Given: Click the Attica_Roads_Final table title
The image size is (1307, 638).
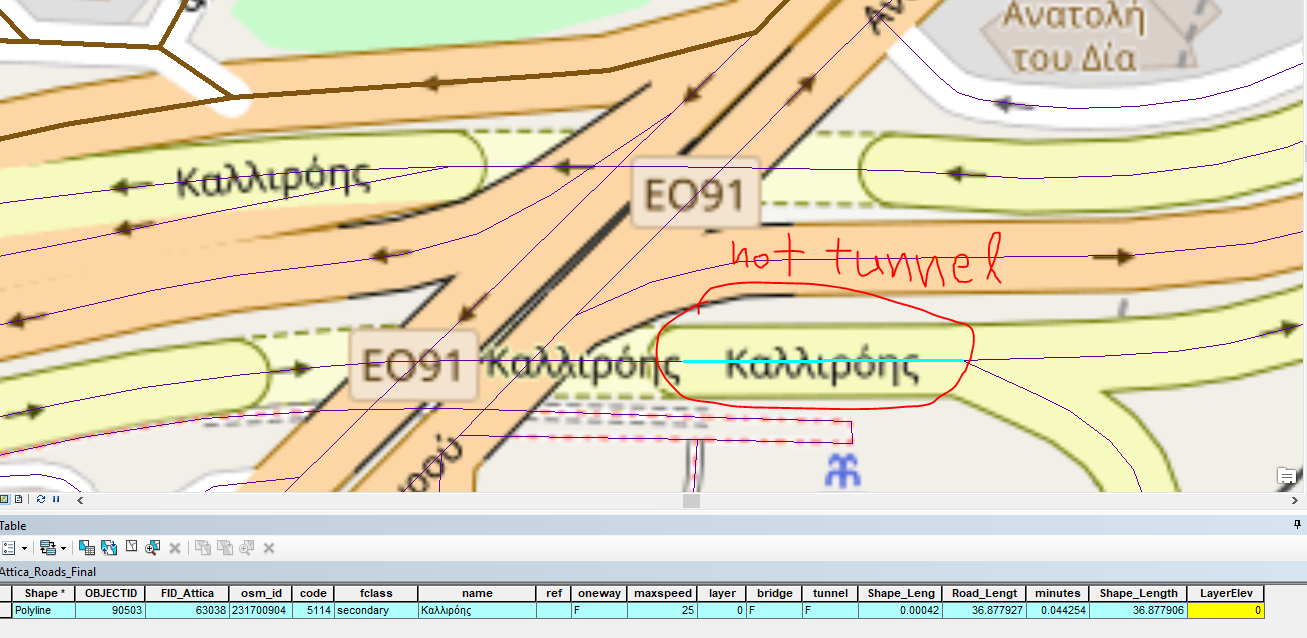Looking at the screenshot, I should tap(47, 572).
